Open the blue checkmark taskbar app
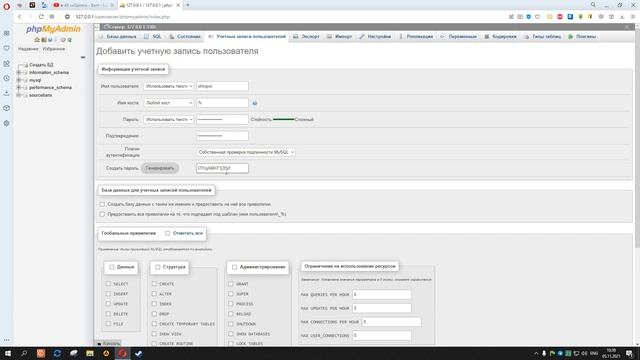The height and width of the screenshot is (360, 640). tap(139, 353)
